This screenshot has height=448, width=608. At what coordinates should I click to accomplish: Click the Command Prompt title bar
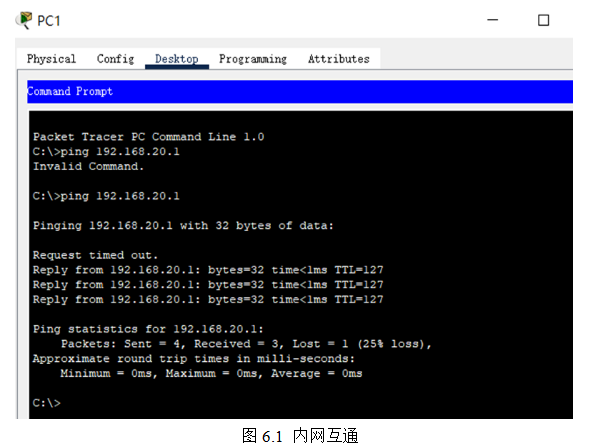300,92
